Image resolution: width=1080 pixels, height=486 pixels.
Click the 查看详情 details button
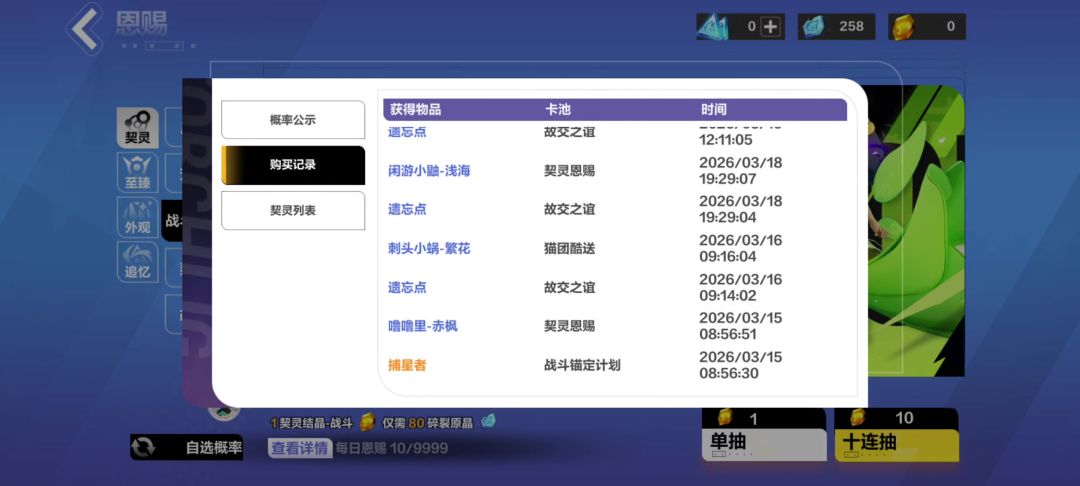pos(299,448)
